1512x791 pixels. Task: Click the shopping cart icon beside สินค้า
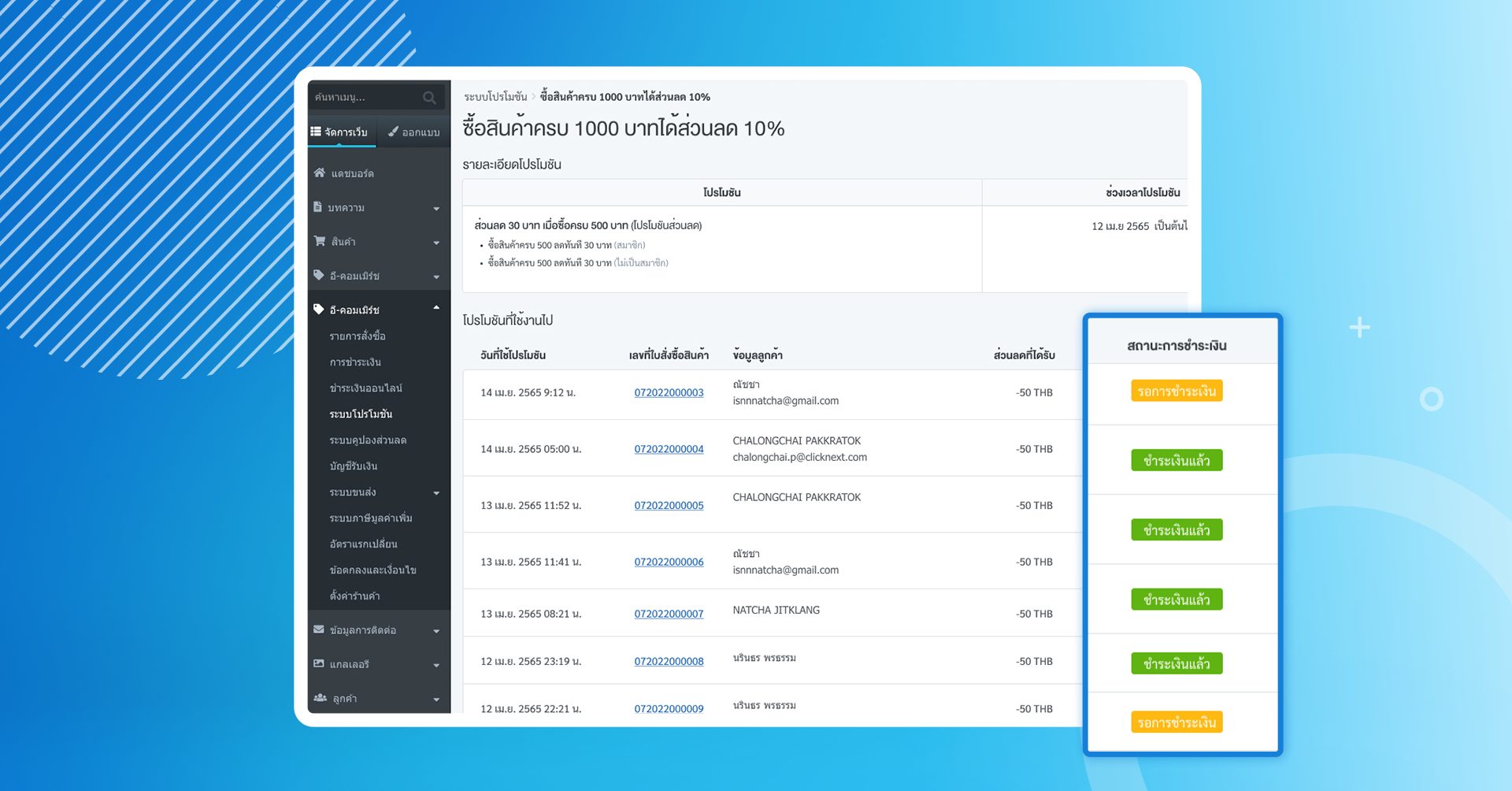tap(319, 241)
